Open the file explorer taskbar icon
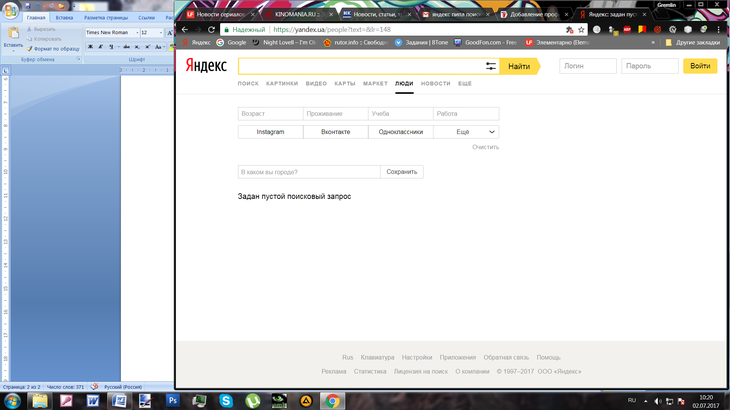Screen dimensions: 730x410 tap(40, 400)
